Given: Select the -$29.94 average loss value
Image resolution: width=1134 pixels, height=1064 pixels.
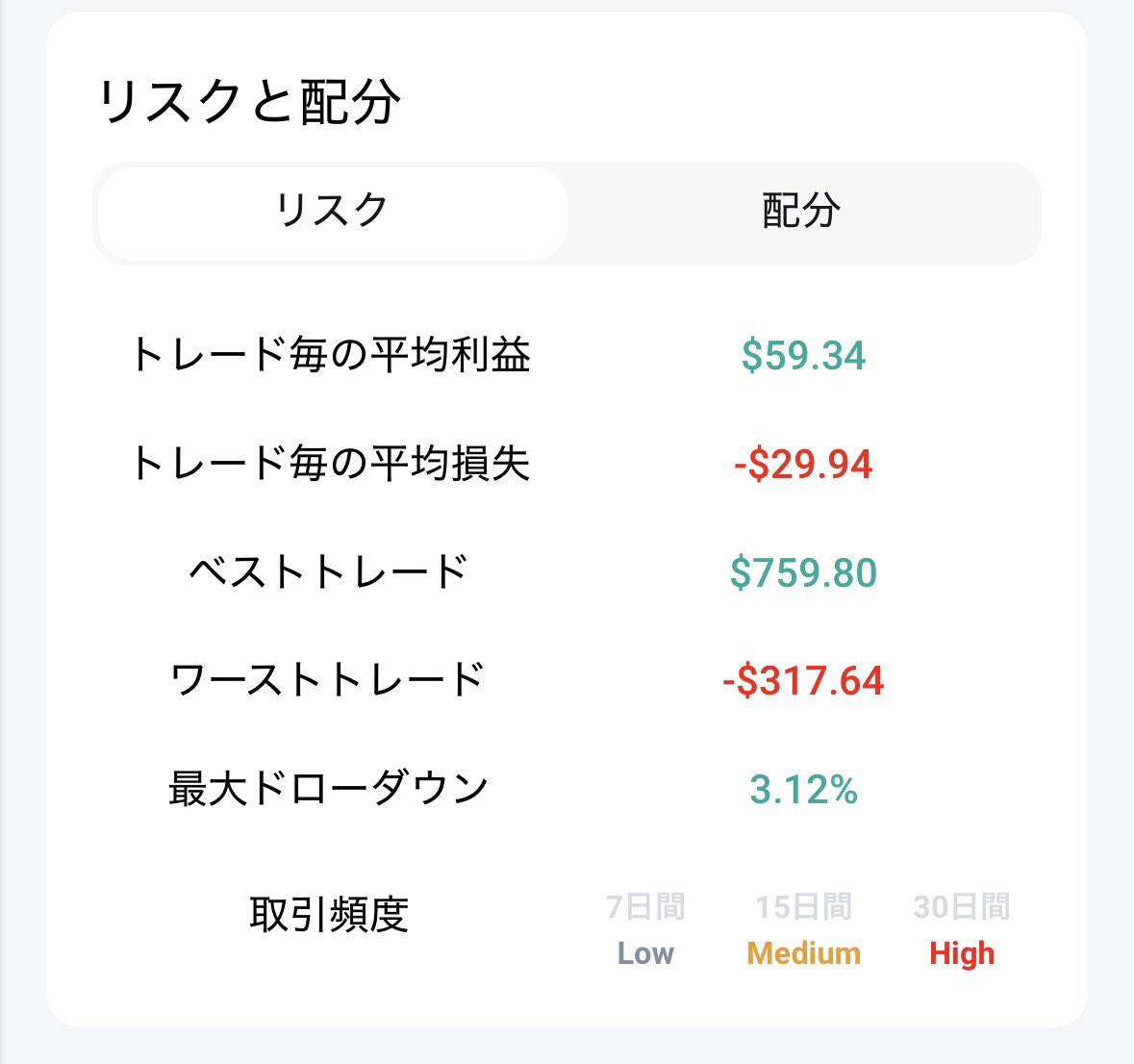Looking at the screenshot, I should coord(803,465).
